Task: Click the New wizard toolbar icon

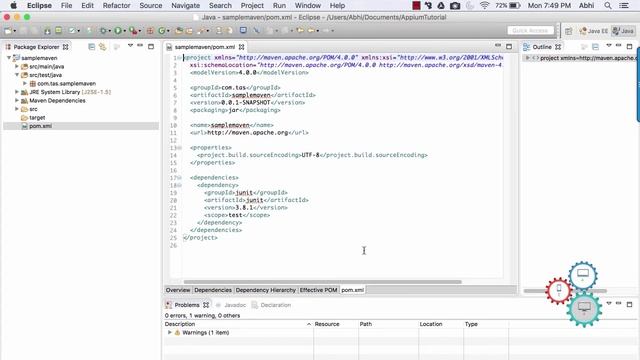Action: 8,31
